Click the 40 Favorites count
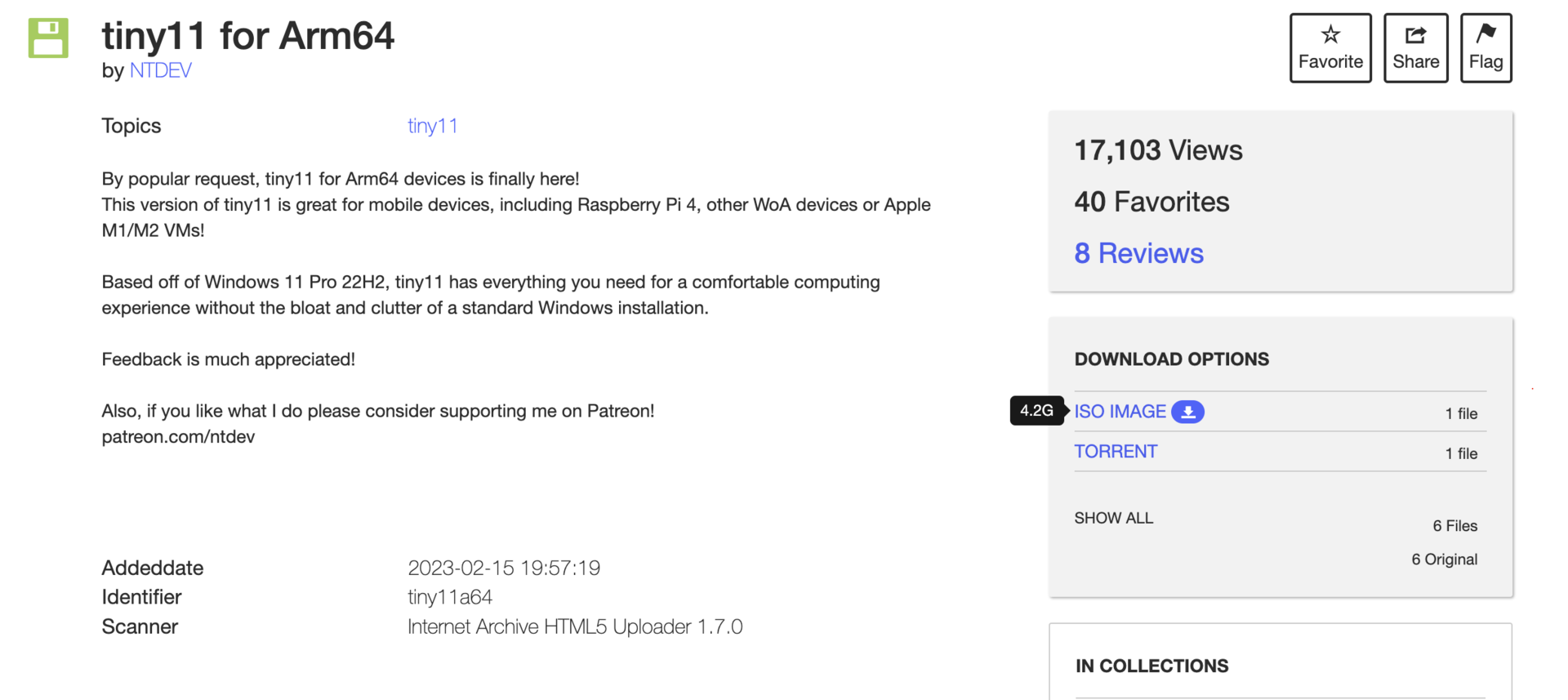Image resolution: width=1568 pixels, height=700 pixels. pyautogui.click(x=1151, y=202)
